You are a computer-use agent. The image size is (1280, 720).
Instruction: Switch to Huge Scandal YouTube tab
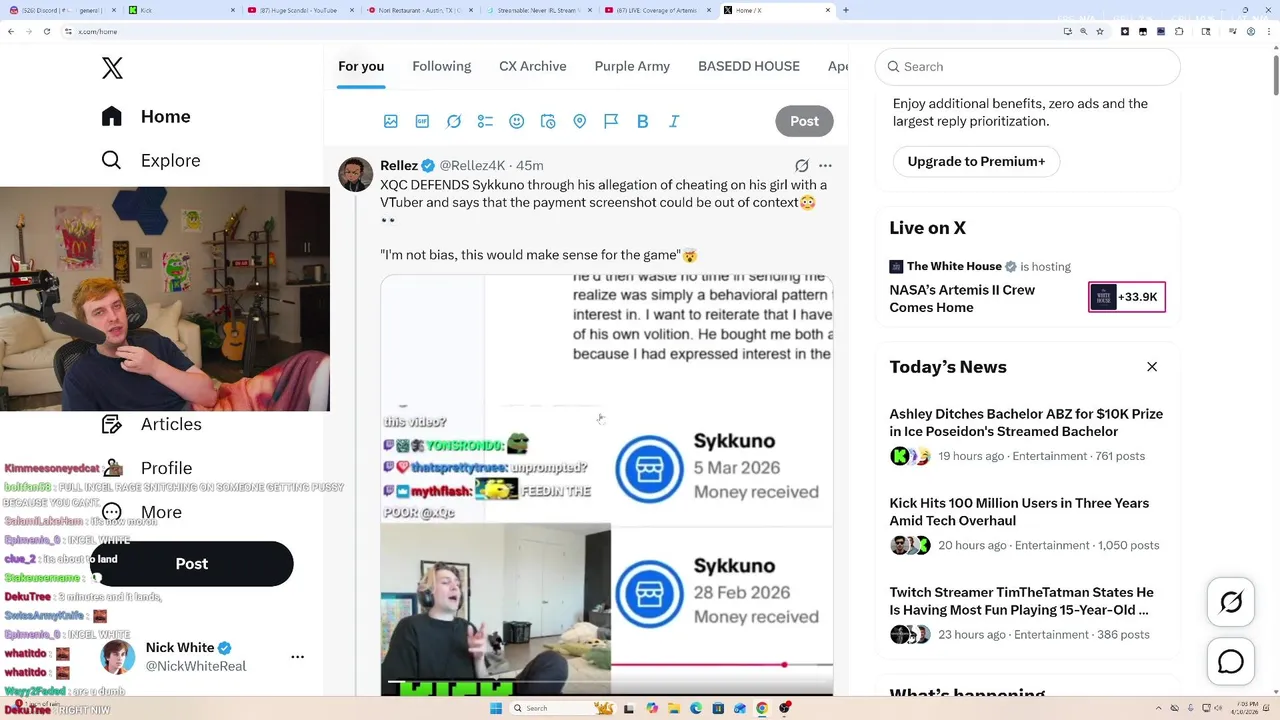(300, 10)
